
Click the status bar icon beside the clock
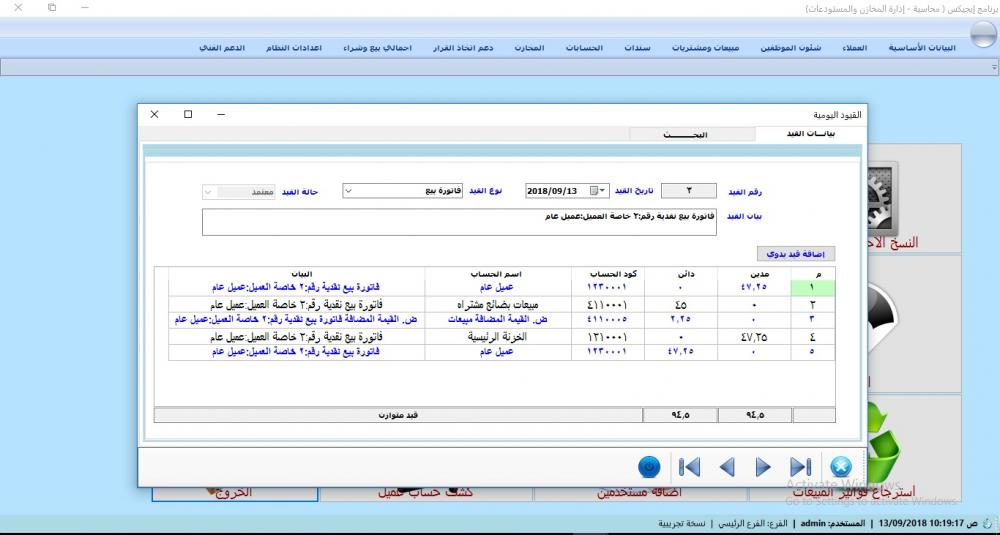coord(987,523)
